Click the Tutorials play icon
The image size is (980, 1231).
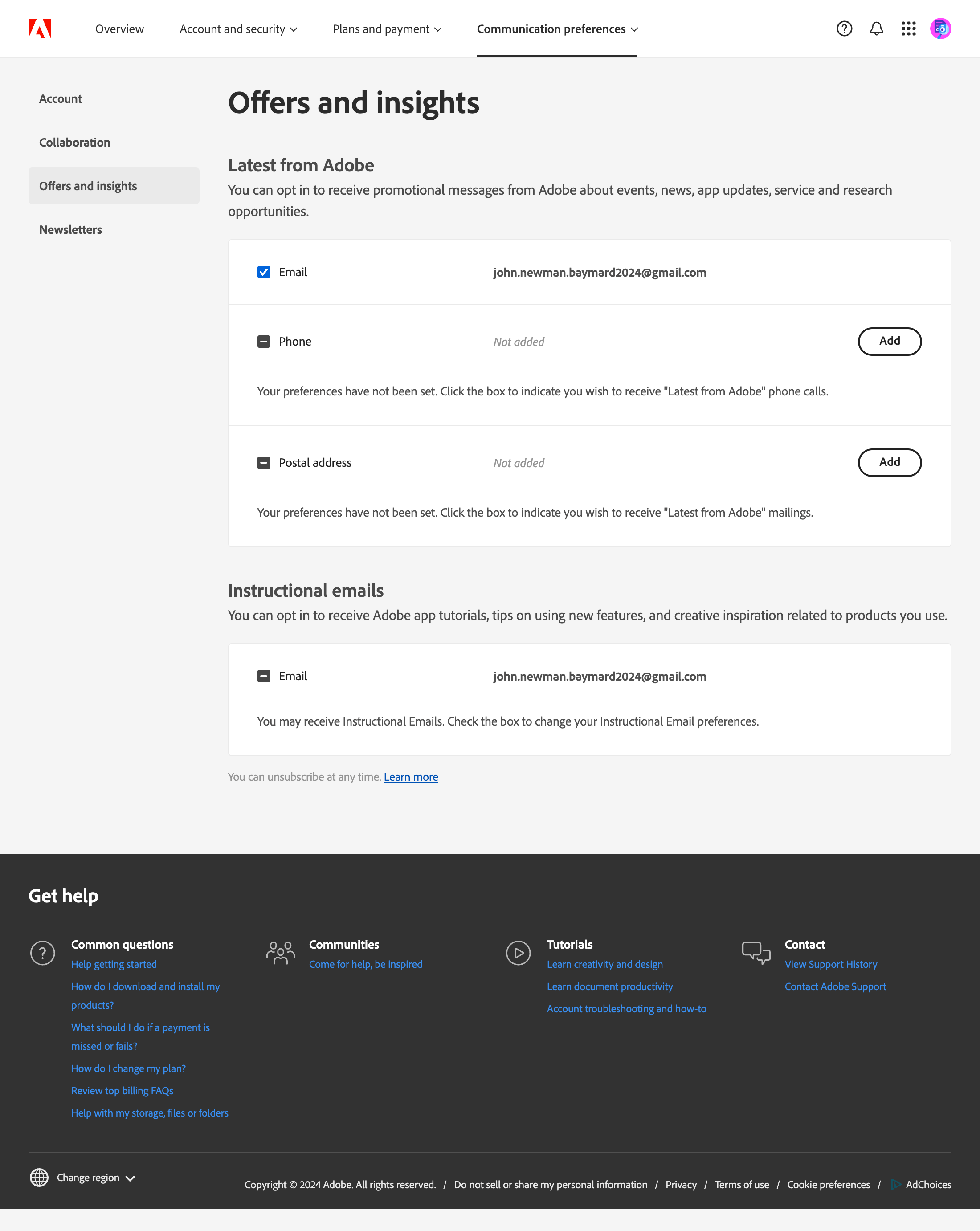point(518,952)
